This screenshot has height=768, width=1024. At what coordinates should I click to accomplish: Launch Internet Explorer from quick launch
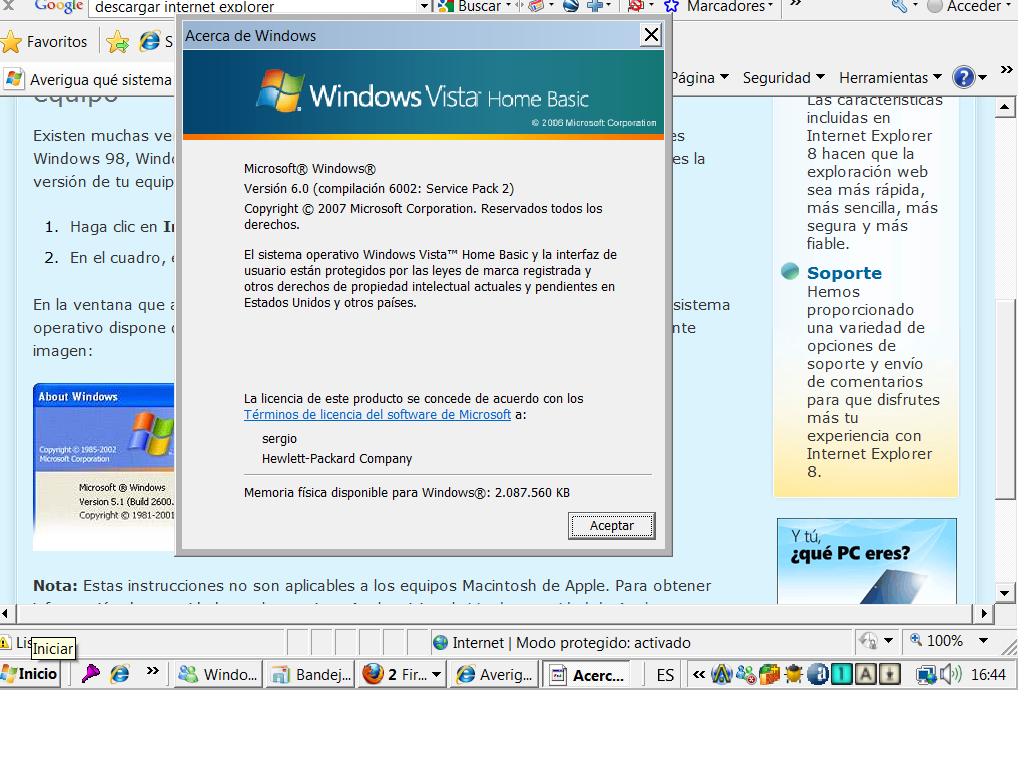tap(120, 673)
